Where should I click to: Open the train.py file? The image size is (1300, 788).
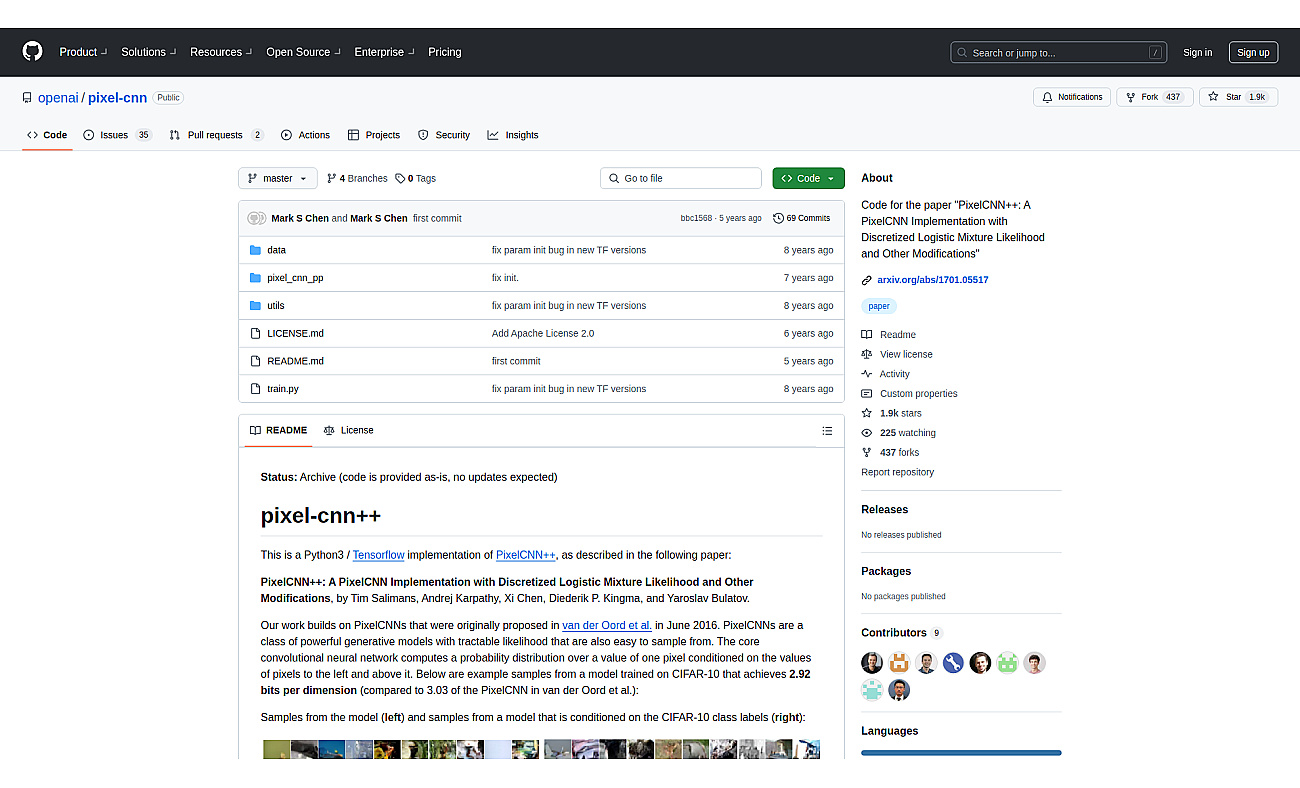[282, 389]
